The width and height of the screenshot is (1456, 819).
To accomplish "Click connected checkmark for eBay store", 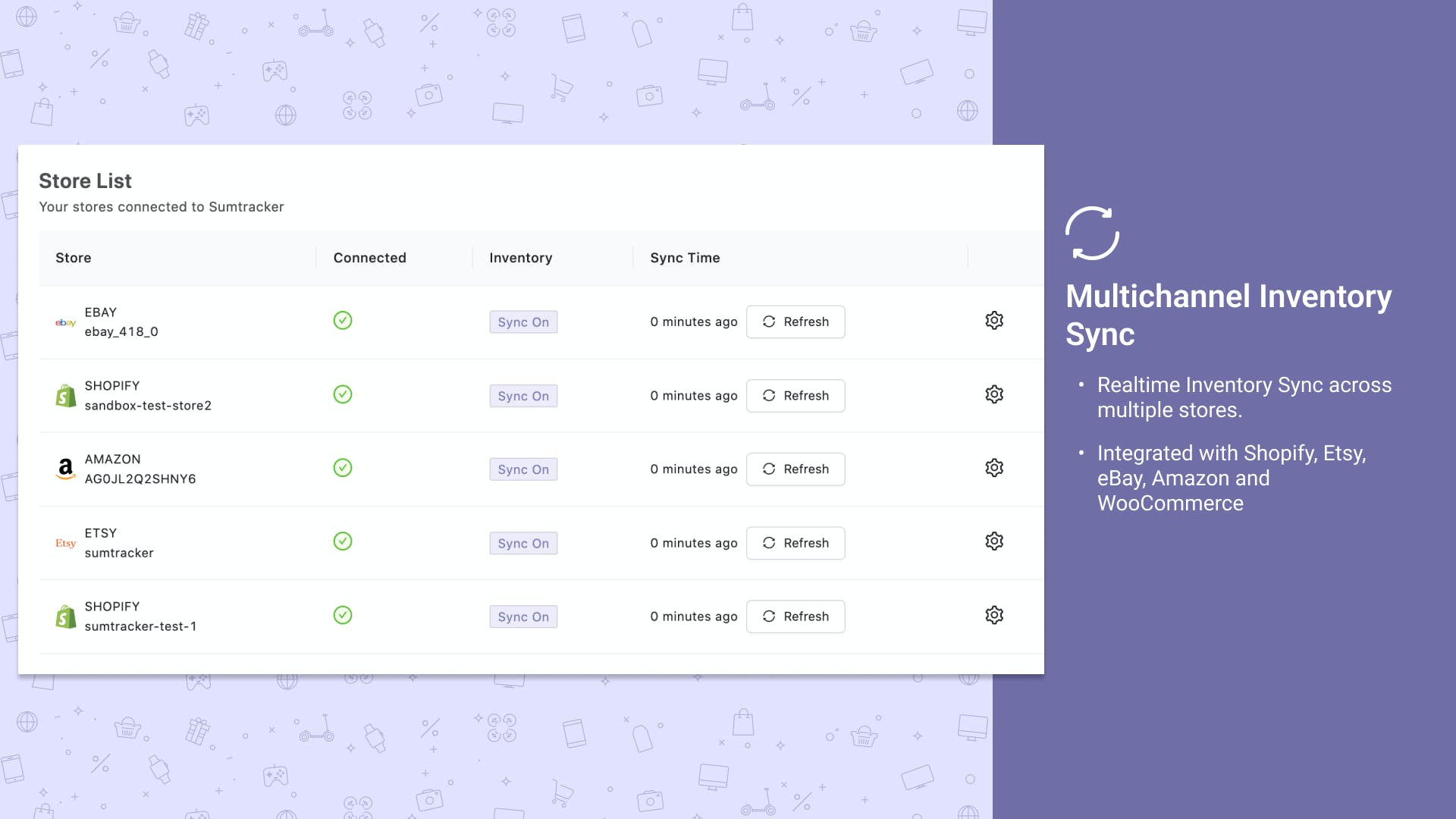I will 343,320.
